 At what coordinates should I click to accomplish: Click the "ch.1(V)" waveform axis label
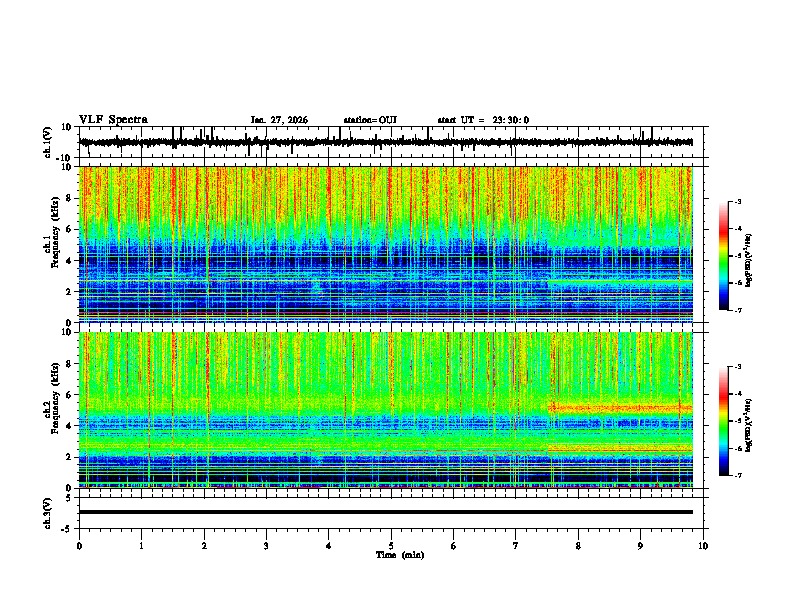[x=48, y=142]
